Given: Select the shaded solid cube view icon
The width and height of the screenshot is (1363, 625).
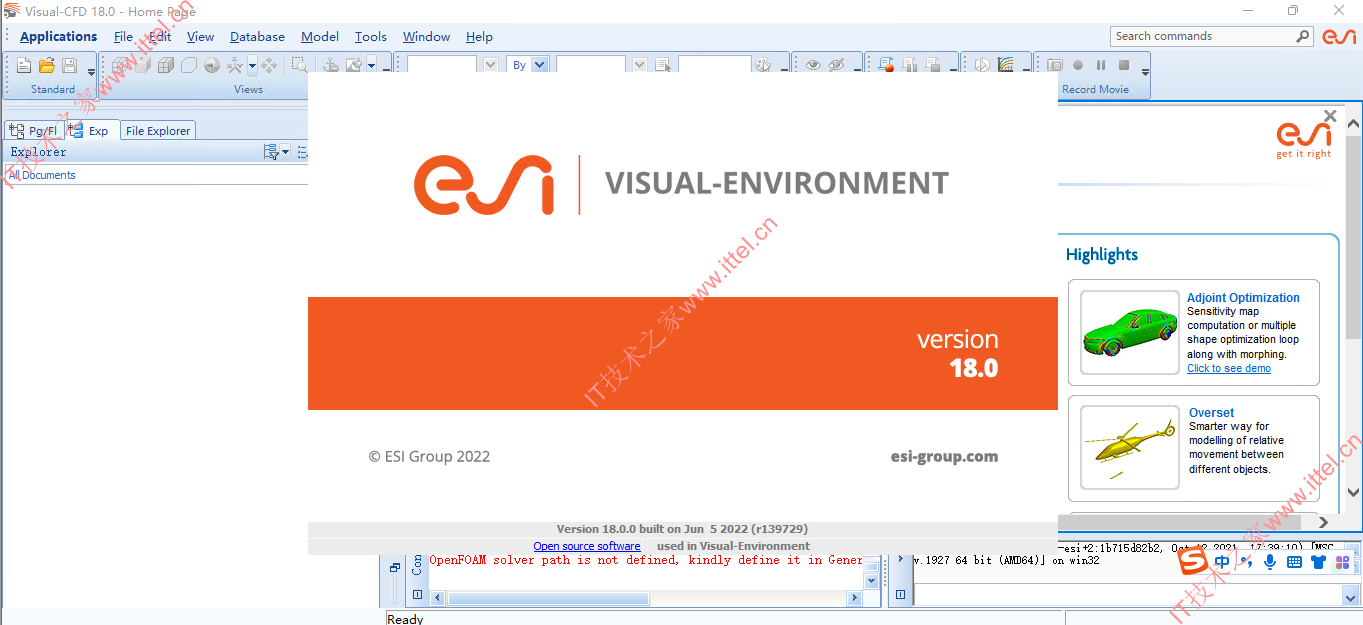Looking at the screenshot, I should [143, 65].
